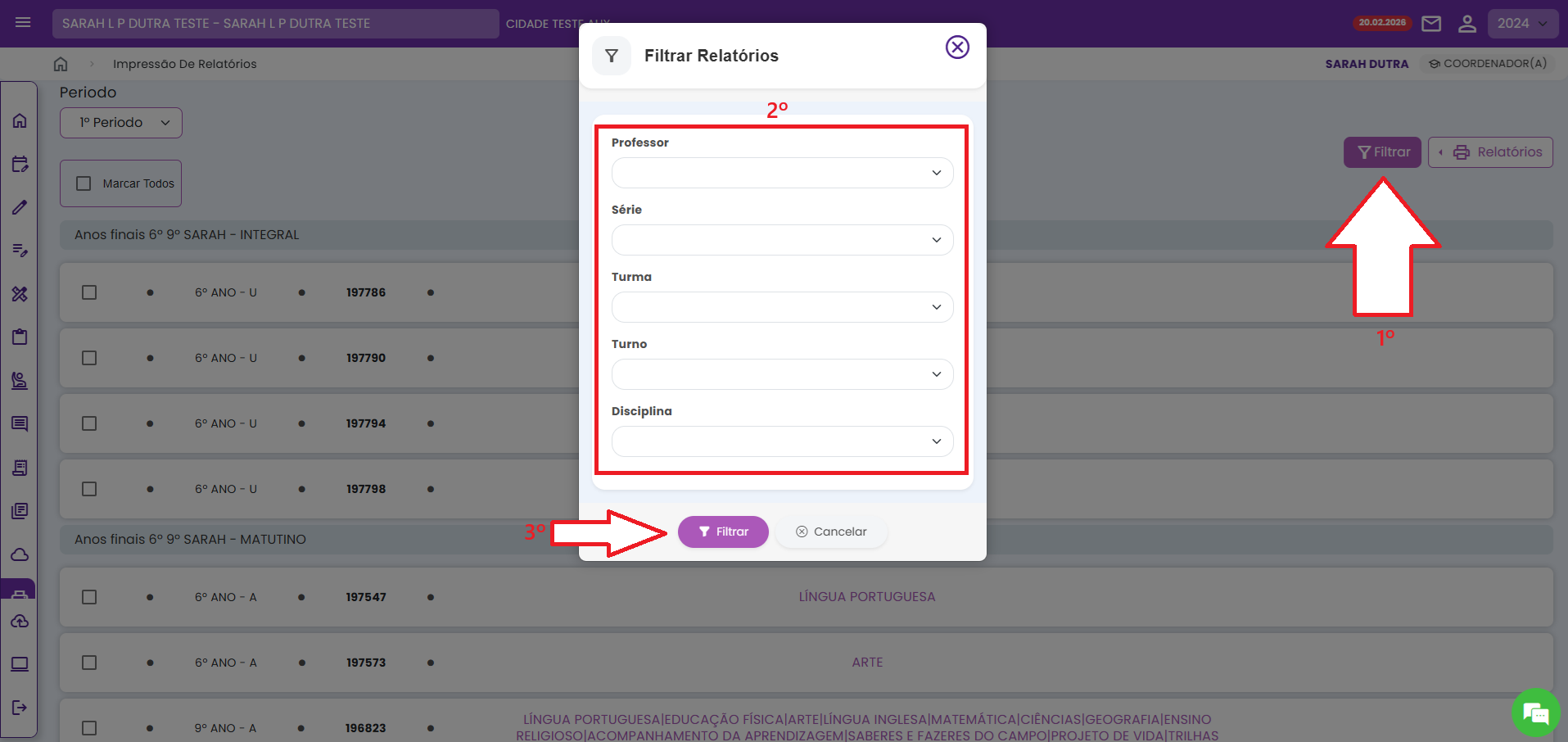Click the Relatórios print button

1490,152
